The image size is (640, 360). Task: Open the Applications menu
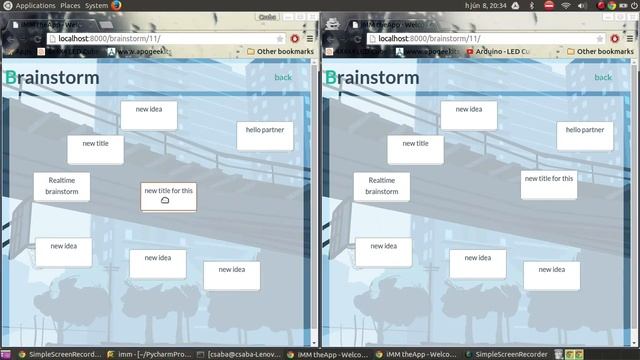(35, 6)
